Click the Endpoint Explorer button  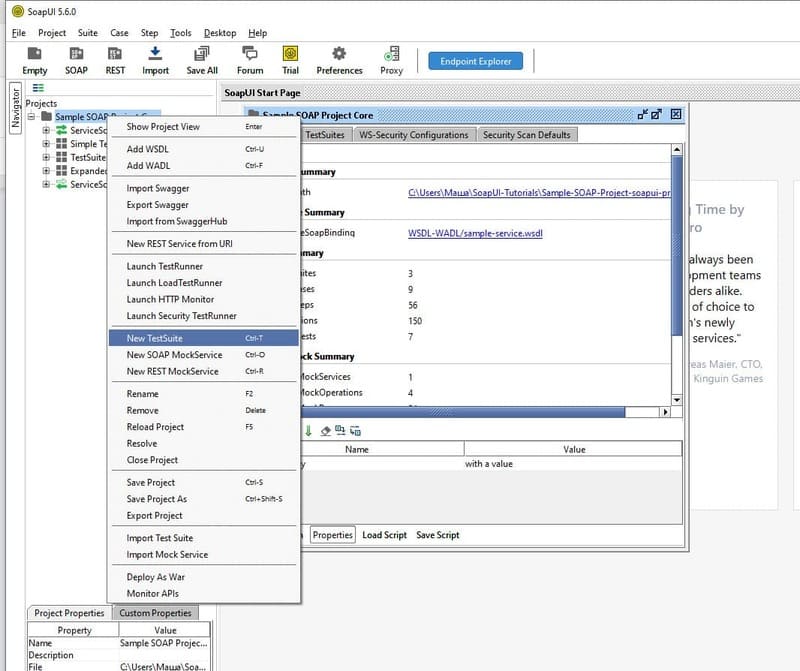475,62
